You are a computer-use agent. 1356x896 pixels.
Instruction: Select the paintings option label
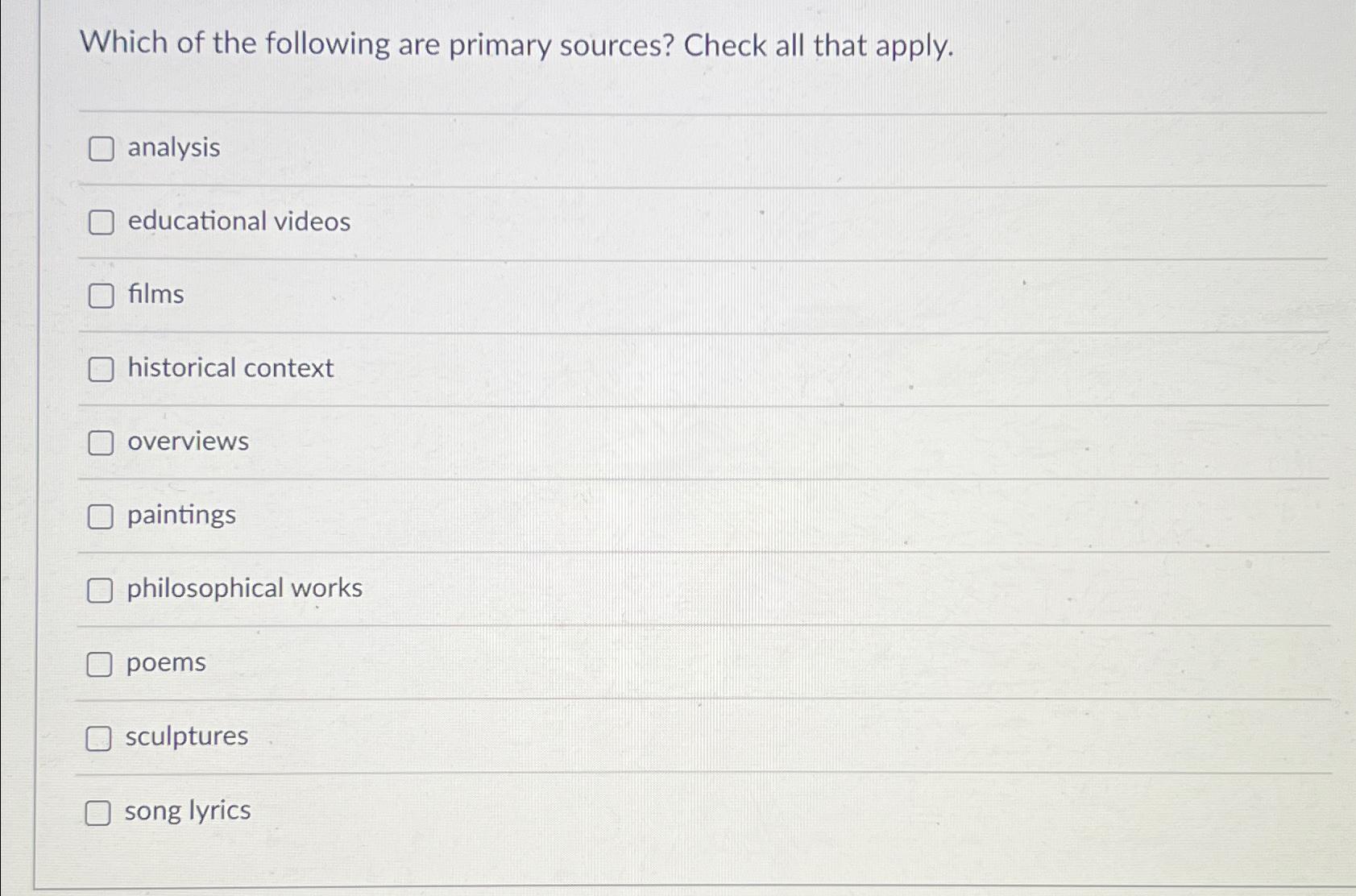(180, 516)
